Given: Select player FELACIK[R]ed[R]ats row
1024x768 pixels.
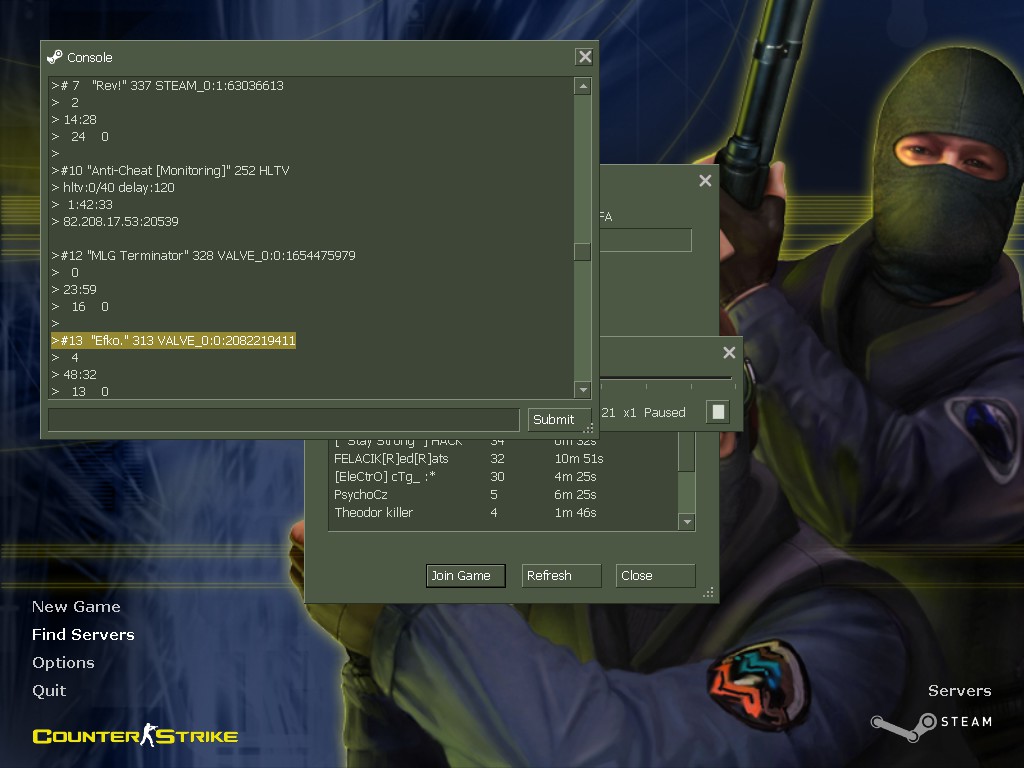Looking at the screenshot, I should [x=503, y=458].
